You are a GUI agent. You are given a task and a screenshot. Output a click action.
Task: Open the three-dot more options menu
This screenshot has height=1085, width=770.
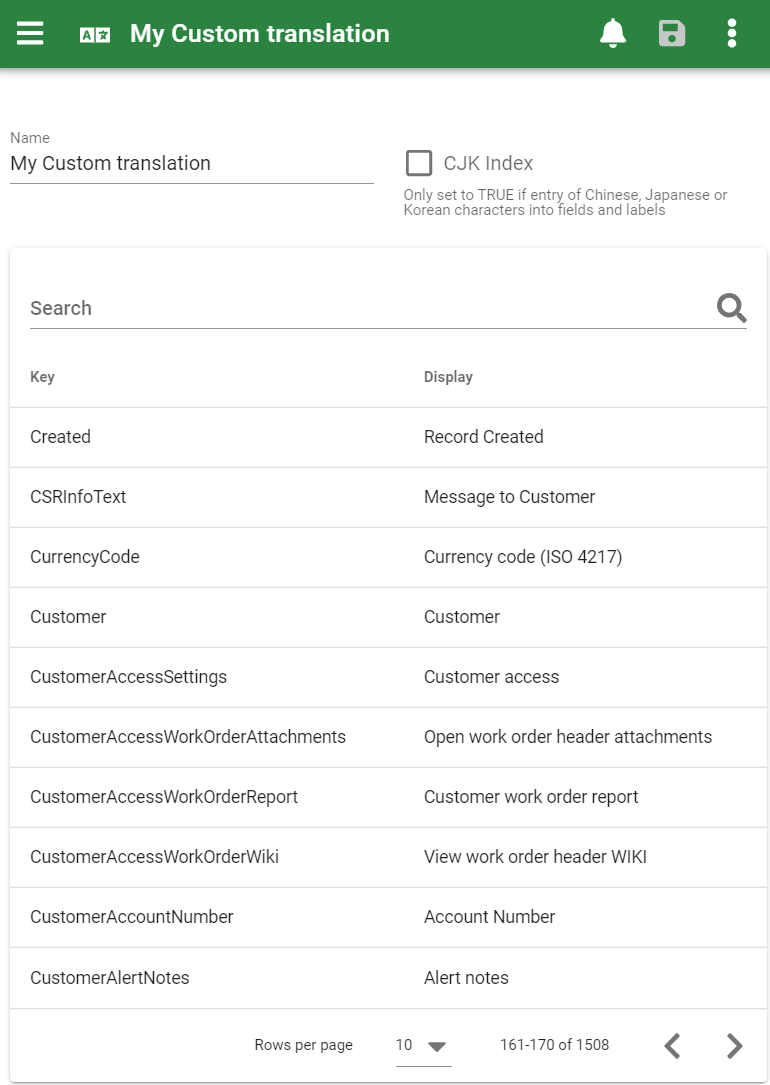(x=732, y=33)
